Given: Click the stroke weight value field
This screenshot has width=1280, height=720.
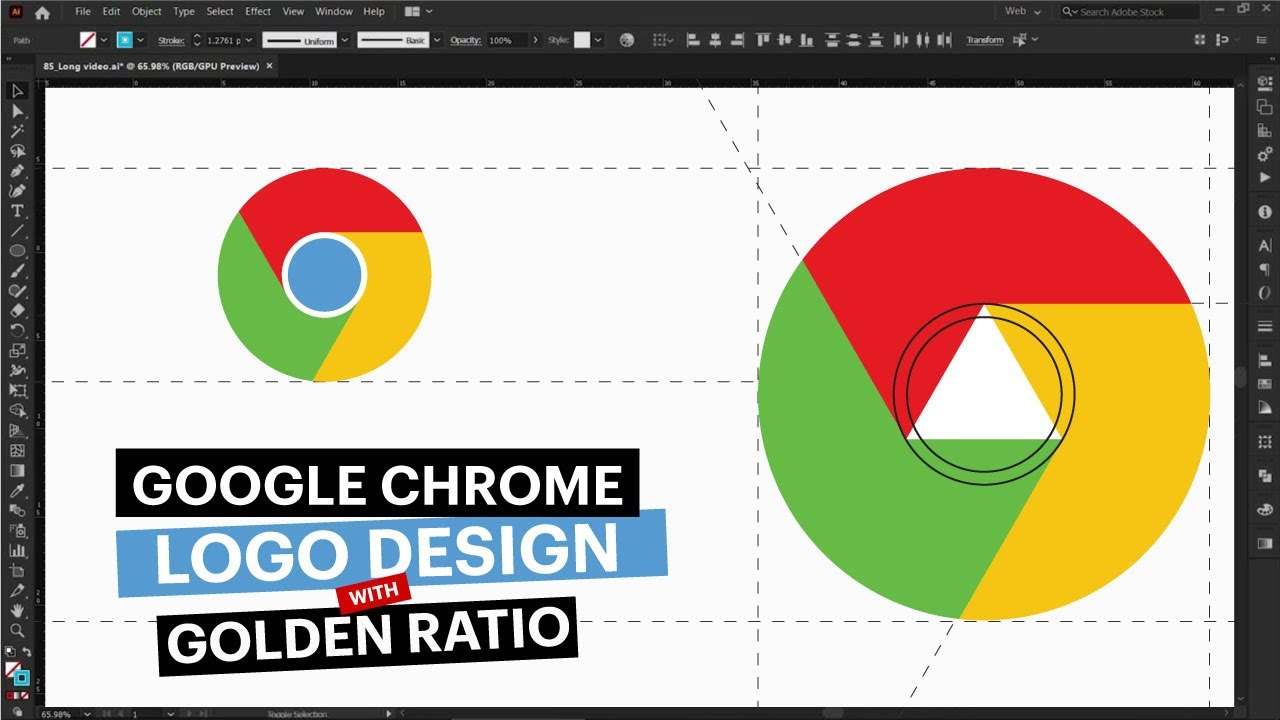Looking at the screenshot, I should [x=224, y=40].
